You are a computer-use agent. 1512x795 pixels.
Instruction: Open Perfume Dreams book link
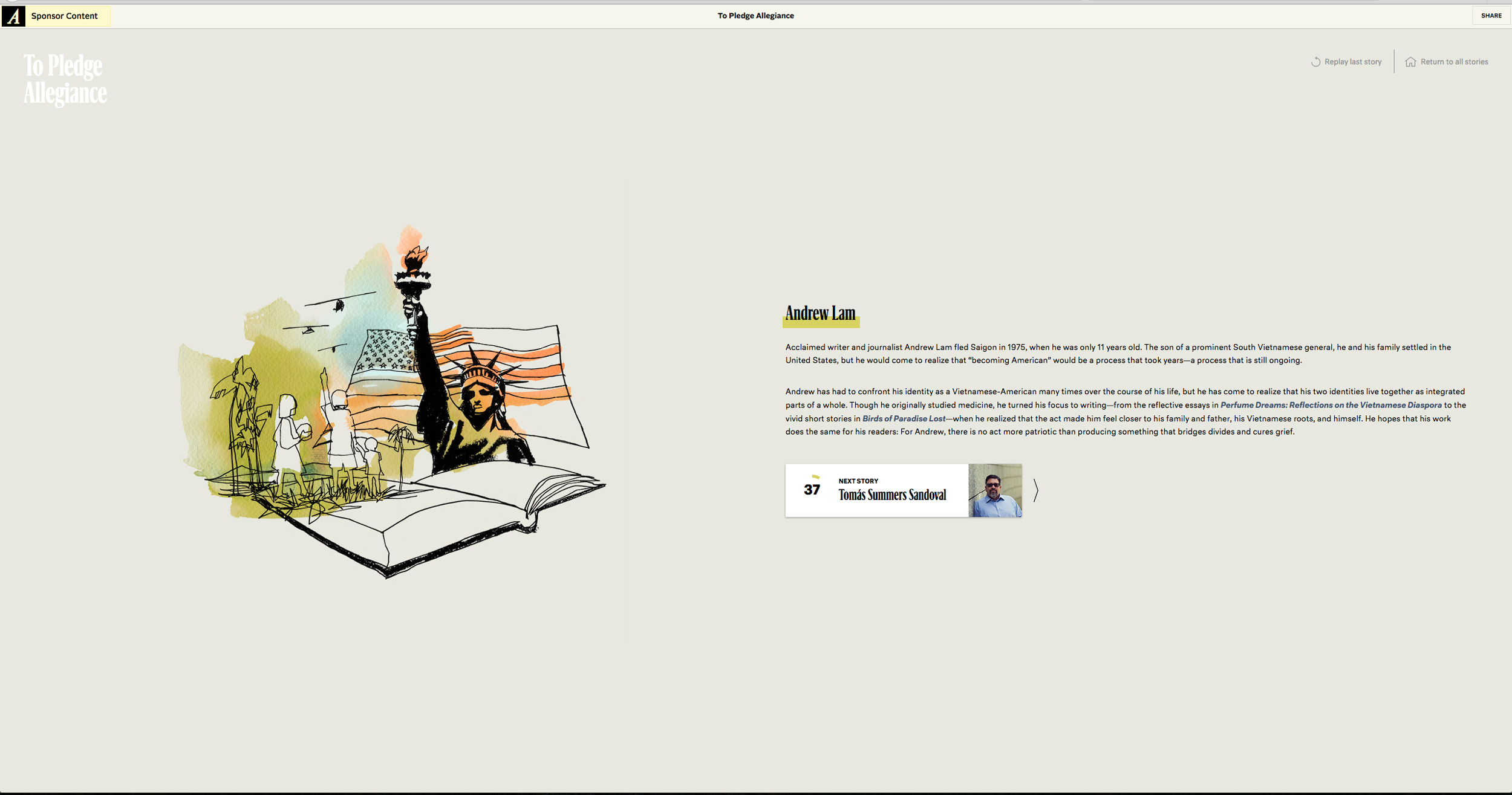click(1331, 405)
